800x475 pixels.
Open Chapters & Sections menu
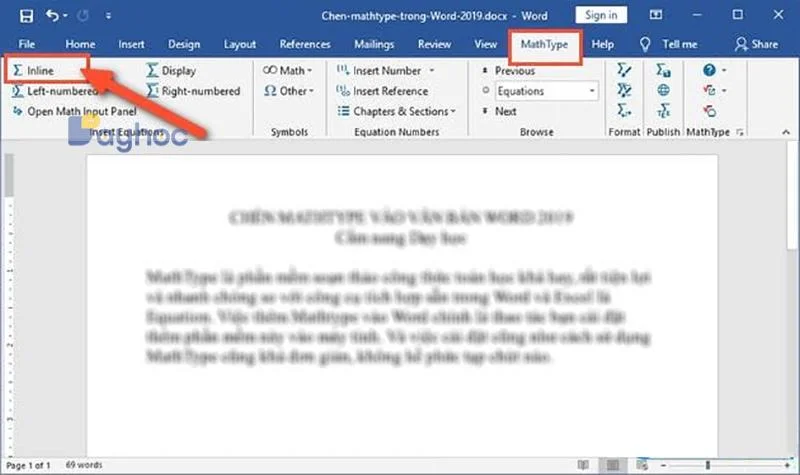396,111
